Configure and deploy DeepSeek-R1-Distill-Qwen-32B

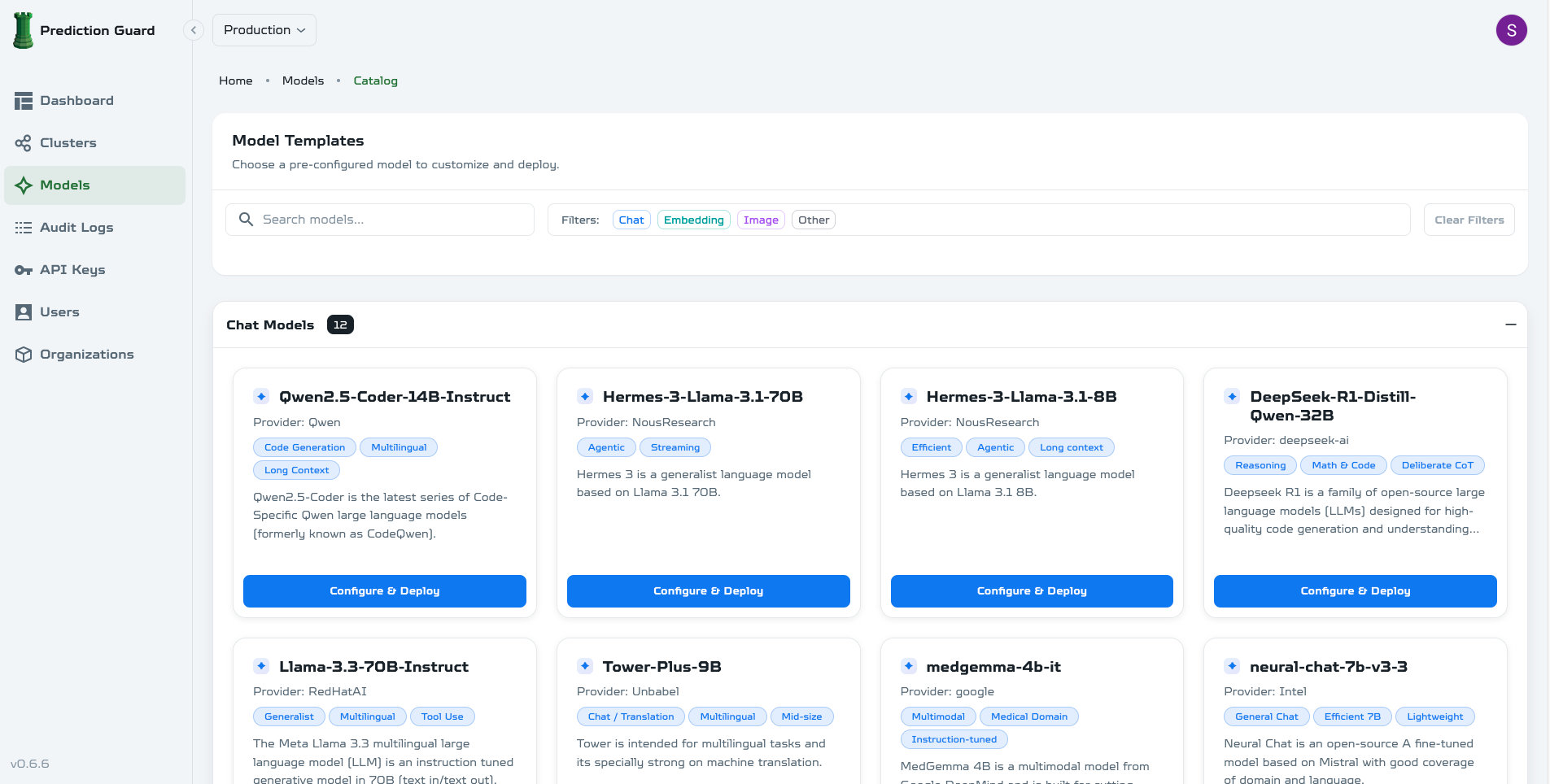click(1355, 591)
